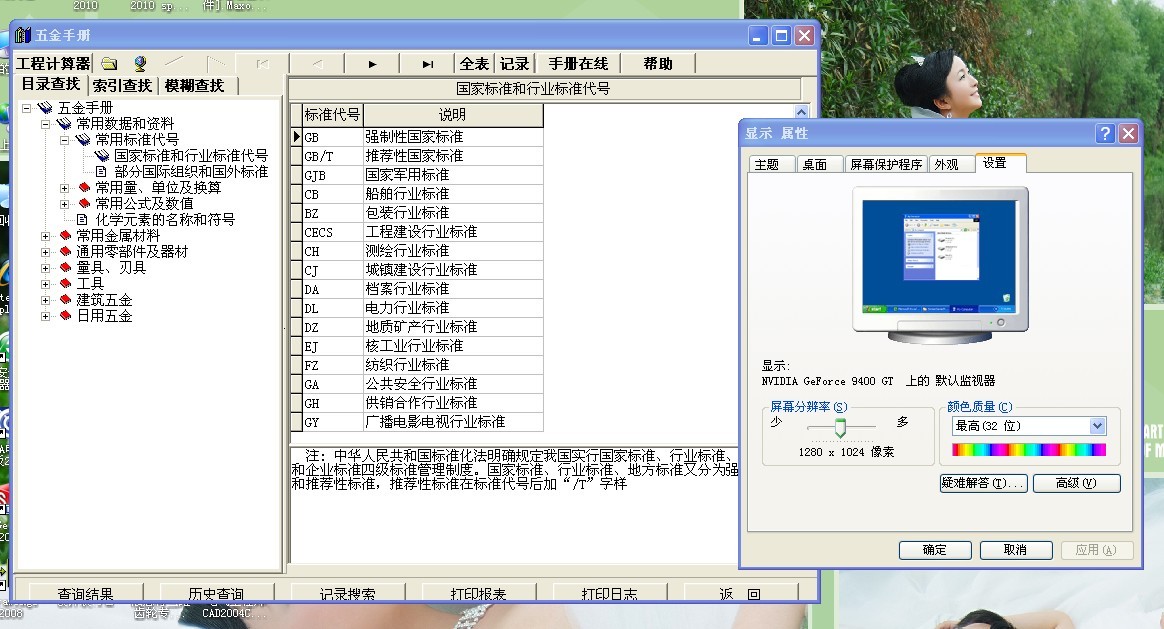Viewport: 1164px width, 629px height.
Task: Select the 设置 tab in display properties
Action: [1000, 163]
